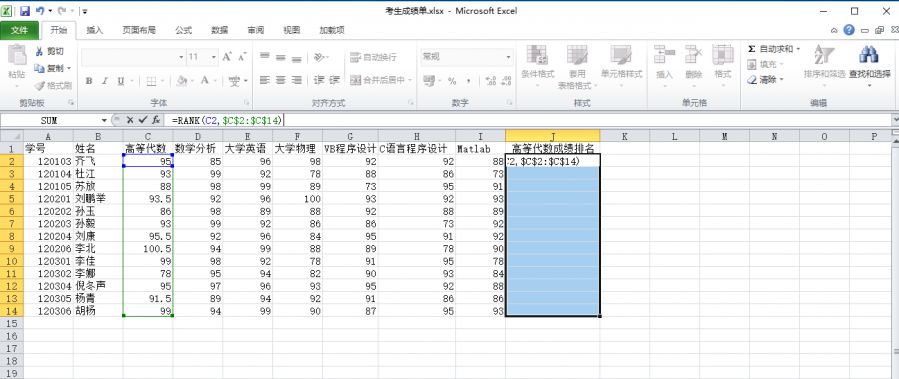Image resolution: width=899 pixels, height=379 pixels.
Task: Click the increase indent icon
Action: click(335, 80)
